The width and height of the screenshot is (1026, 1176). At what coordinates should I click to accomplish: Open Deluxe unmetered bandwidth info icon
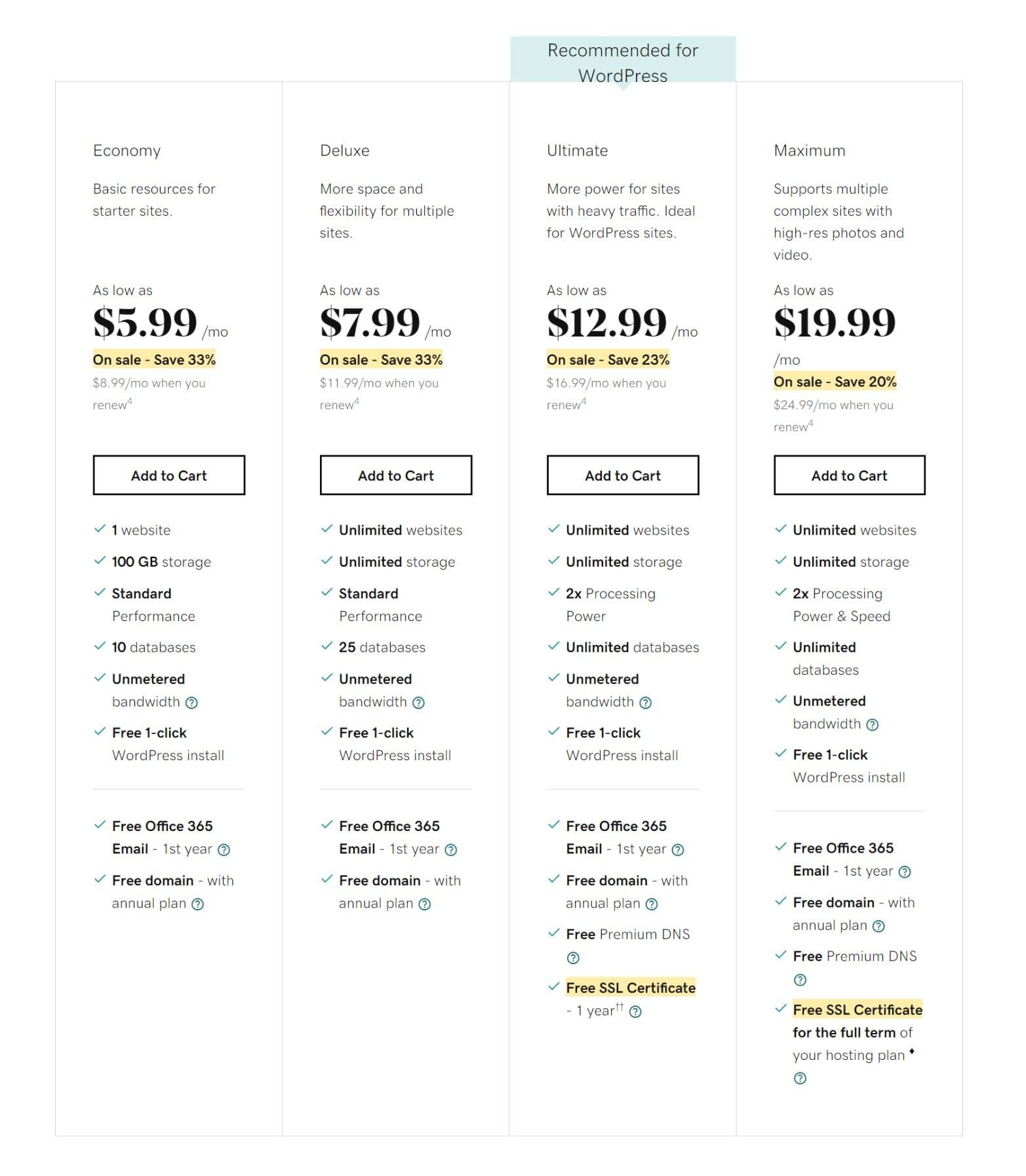[418, 702]
